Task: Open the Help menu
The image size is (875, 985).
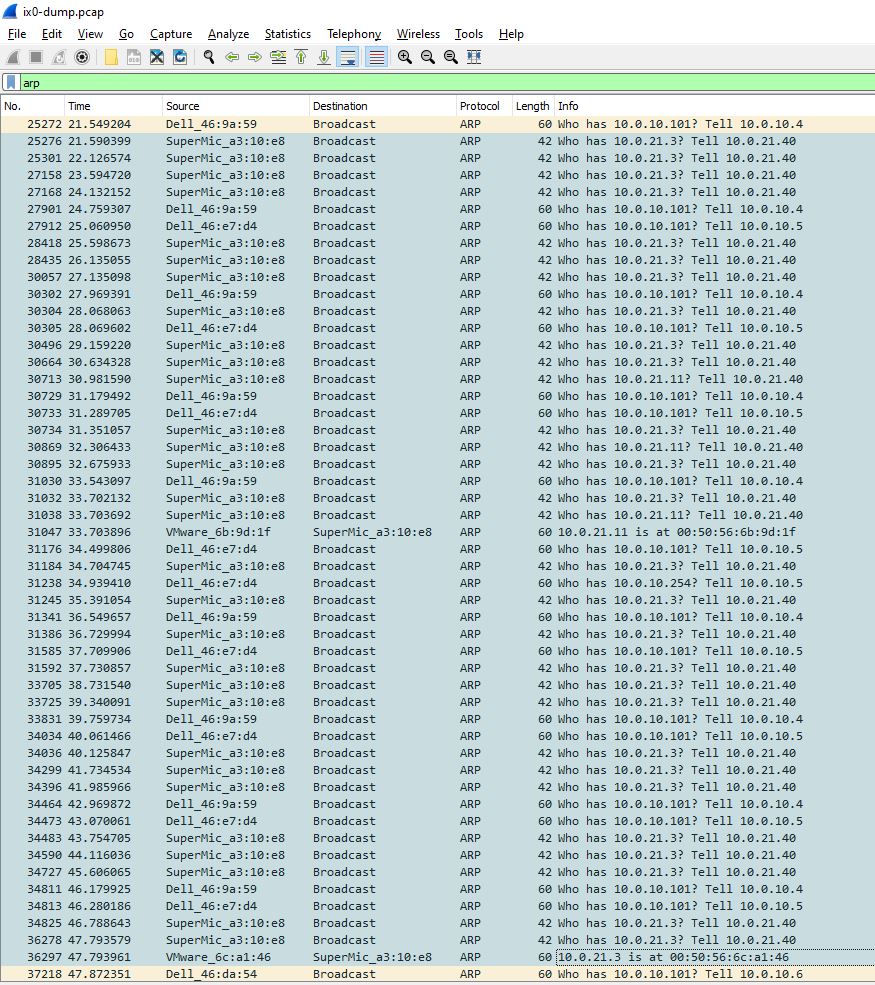Action: pyautogui.click(x=511, y=34)
